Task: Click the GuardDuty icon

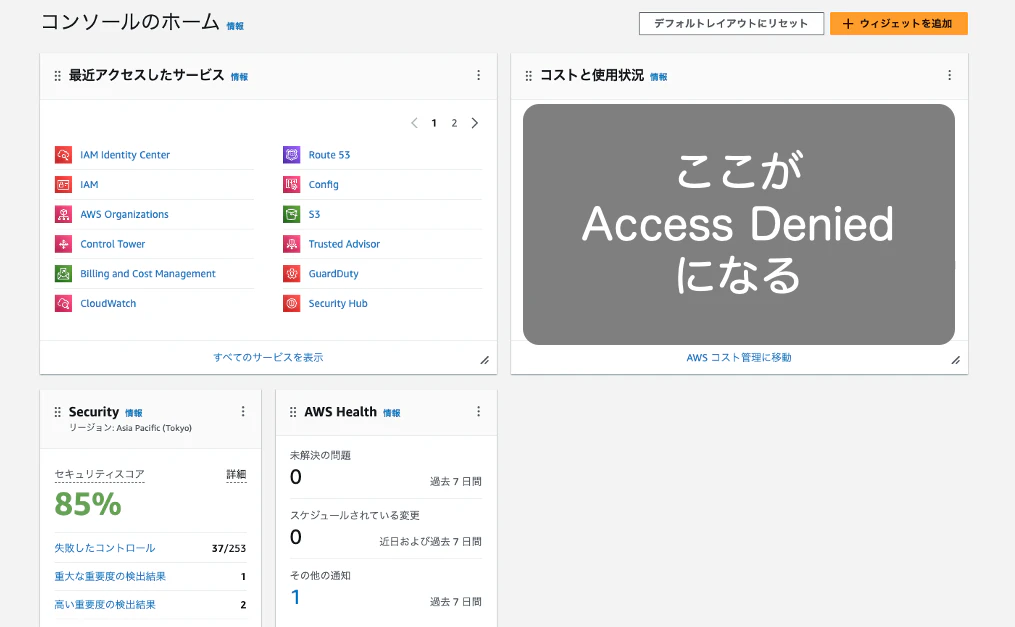Action: pyautogui.click(x=292, y=274)
